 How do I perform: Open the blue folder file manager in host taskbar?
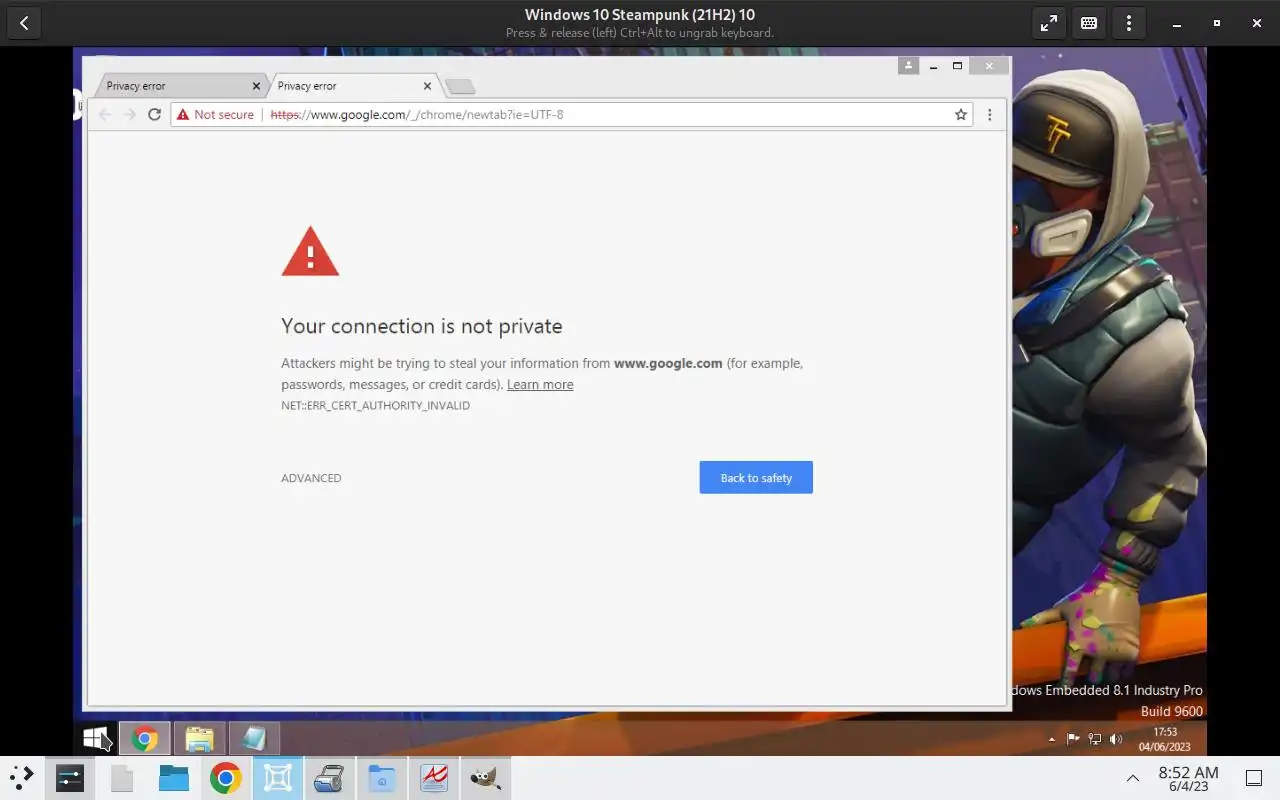pyautogui.click(x=174, y=777)
